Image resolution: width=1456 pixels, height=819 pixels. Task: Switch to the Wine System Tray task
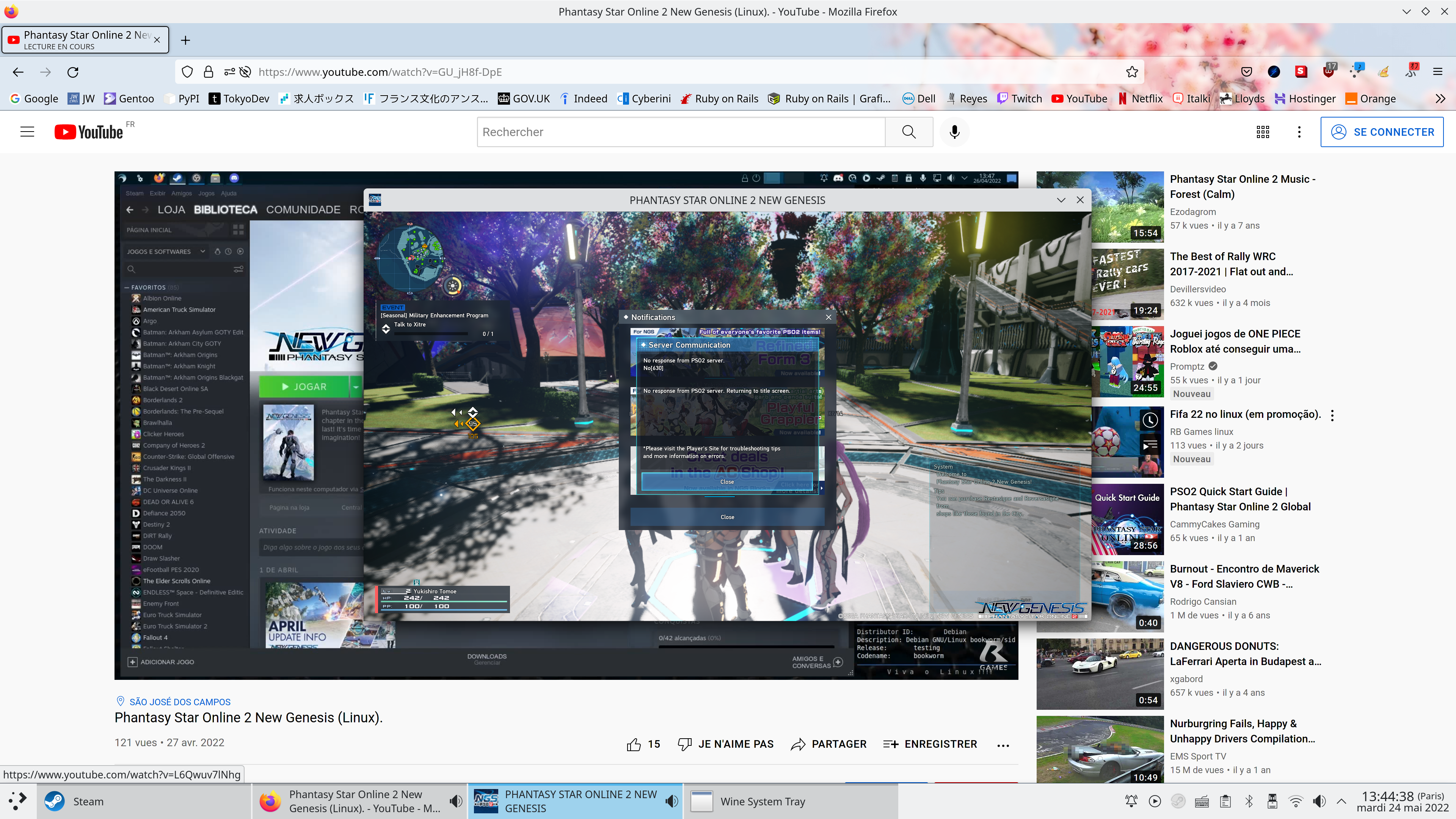(791, 801)
